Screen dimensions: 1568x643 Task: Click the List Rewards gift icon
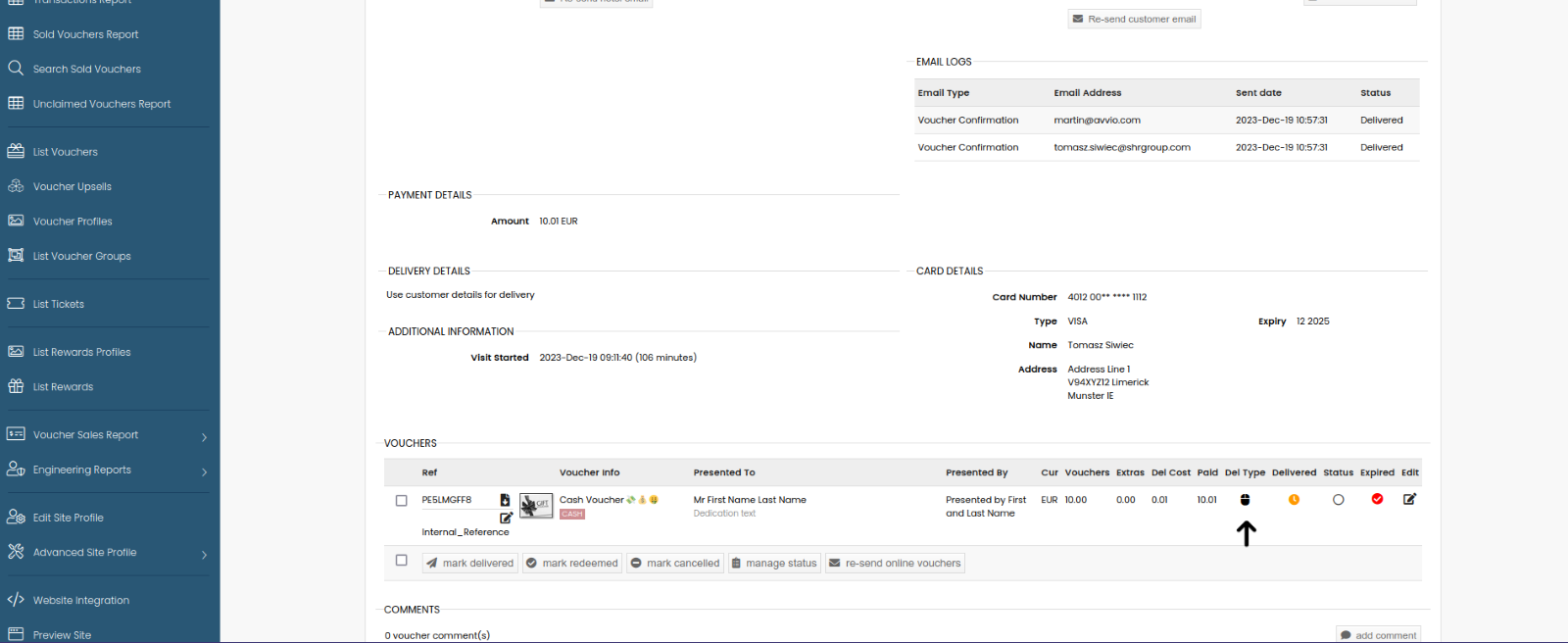[16, 386]
